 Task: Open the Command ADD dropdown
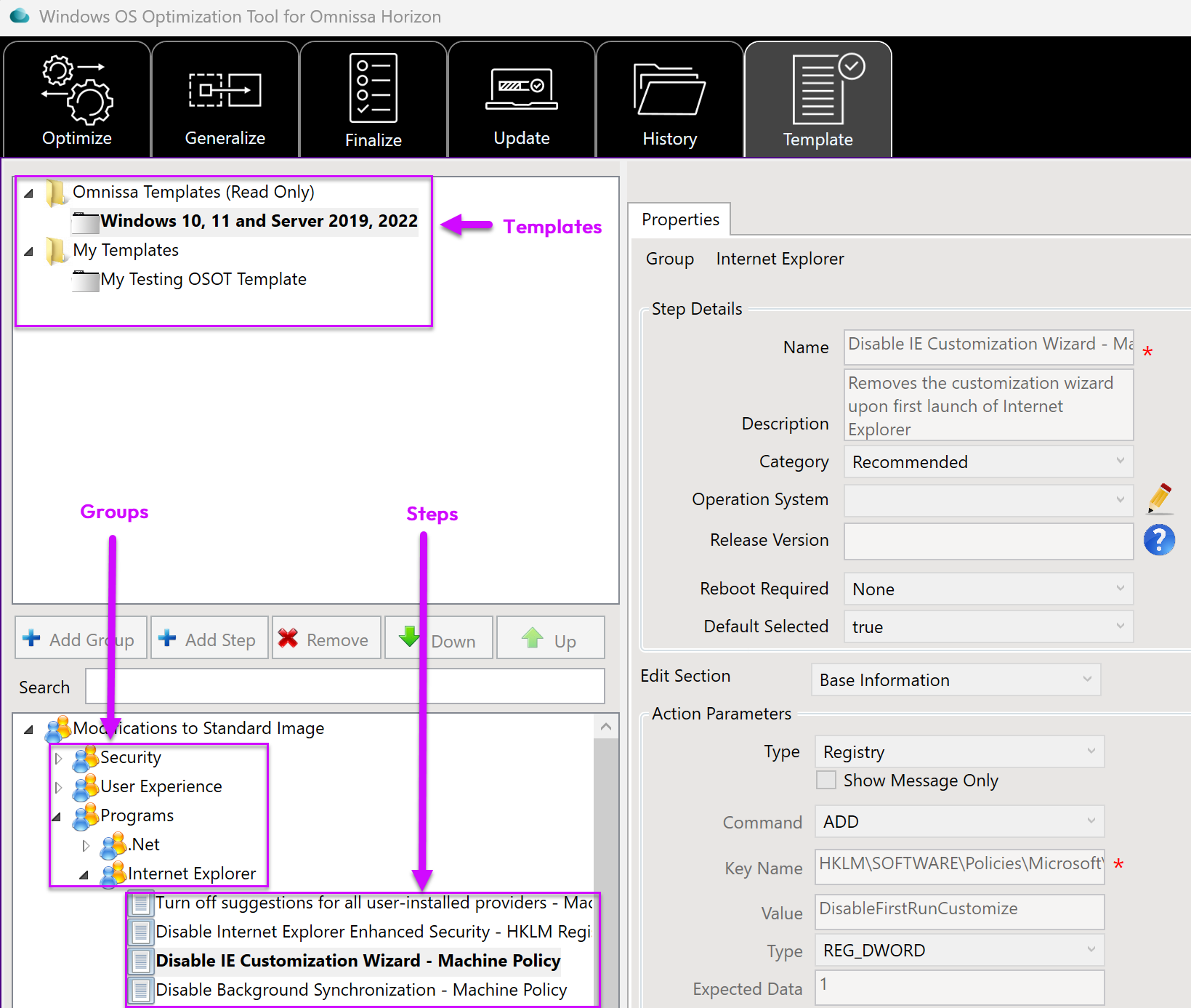click(959, 821)
